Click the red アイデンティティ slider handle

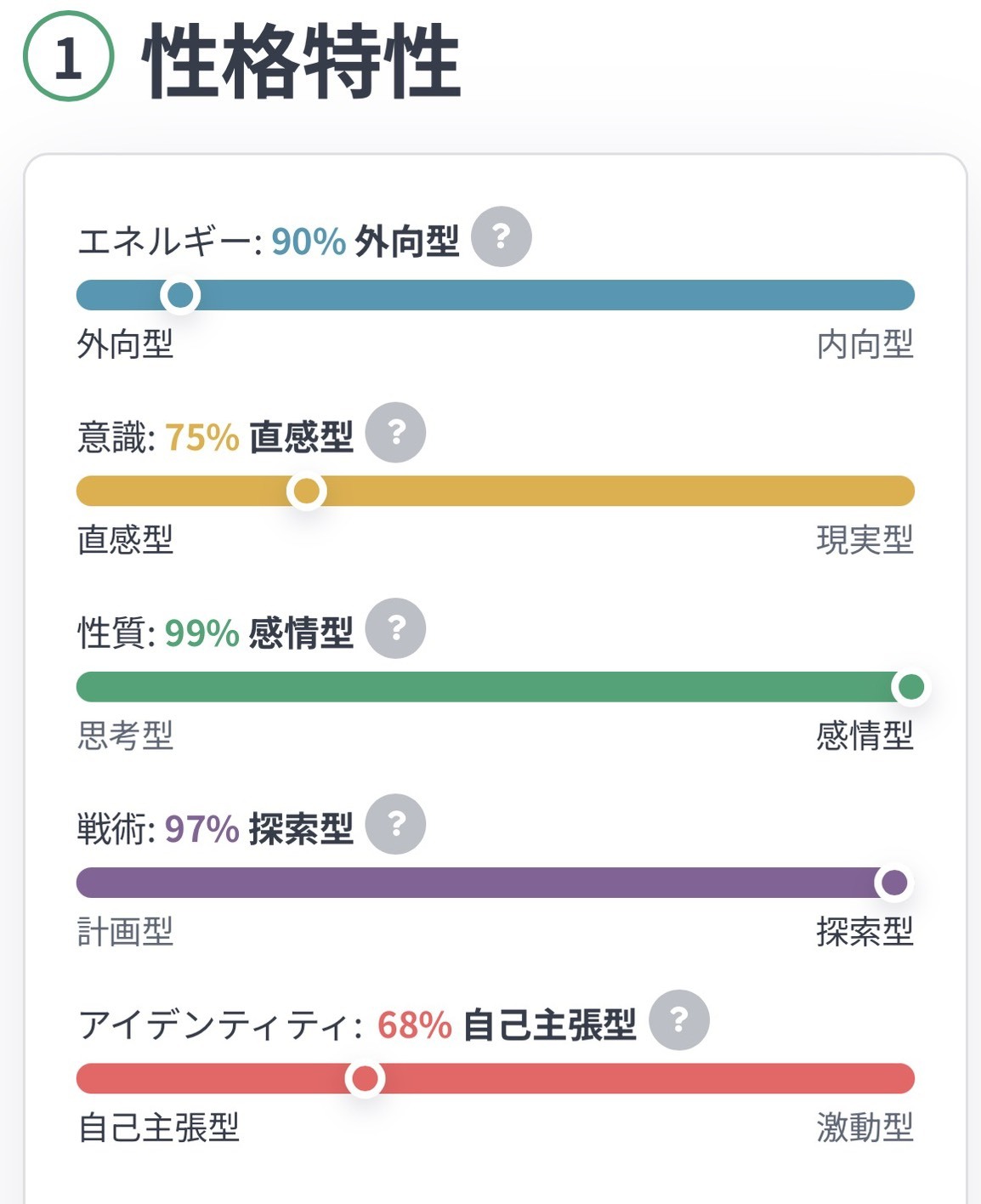[x=366, y=1078]
